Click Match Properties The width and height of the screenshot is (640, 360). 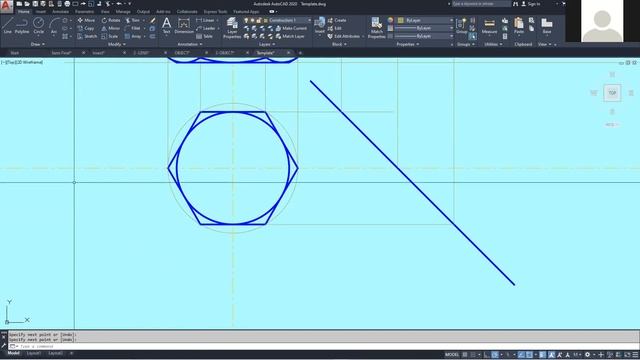click(x=376, y=28)
